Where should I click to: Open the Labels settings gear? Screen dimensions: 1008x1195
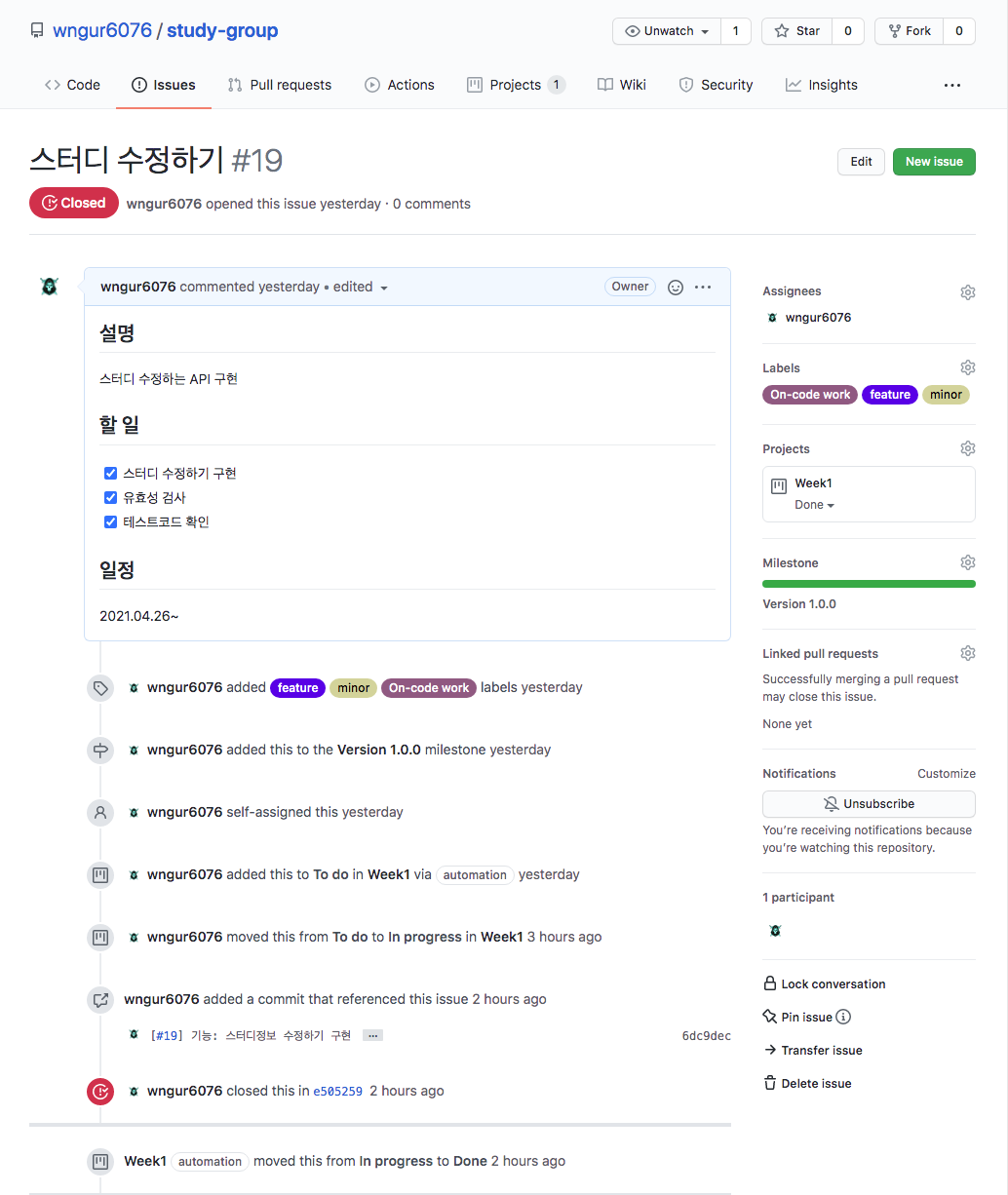(x=967, y=366)
